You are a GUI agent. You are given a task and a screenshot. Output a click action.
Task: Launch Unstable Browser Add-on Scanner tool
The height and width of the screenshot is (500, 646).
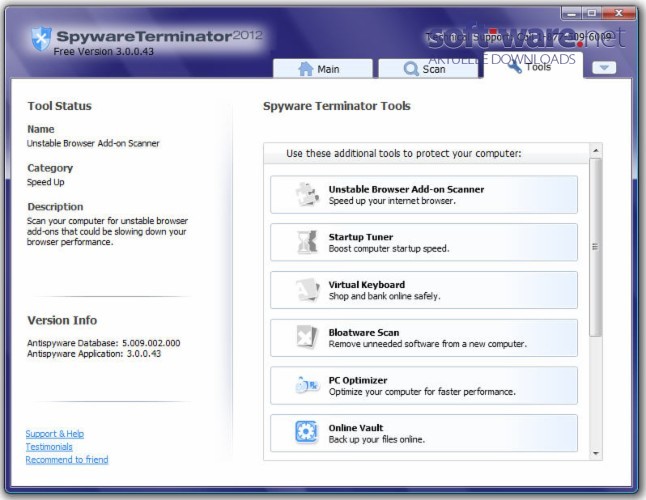pos(424,194)
